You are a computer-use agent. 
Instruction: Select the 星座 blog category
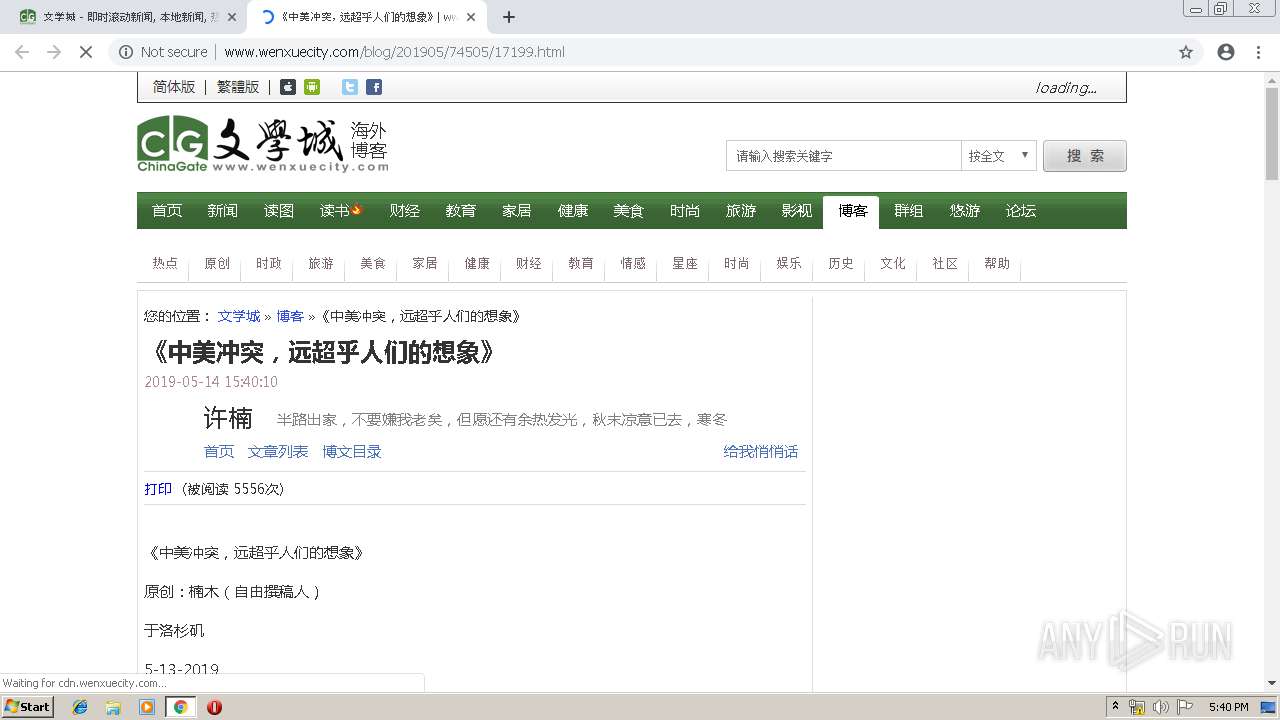coord(685,263)
